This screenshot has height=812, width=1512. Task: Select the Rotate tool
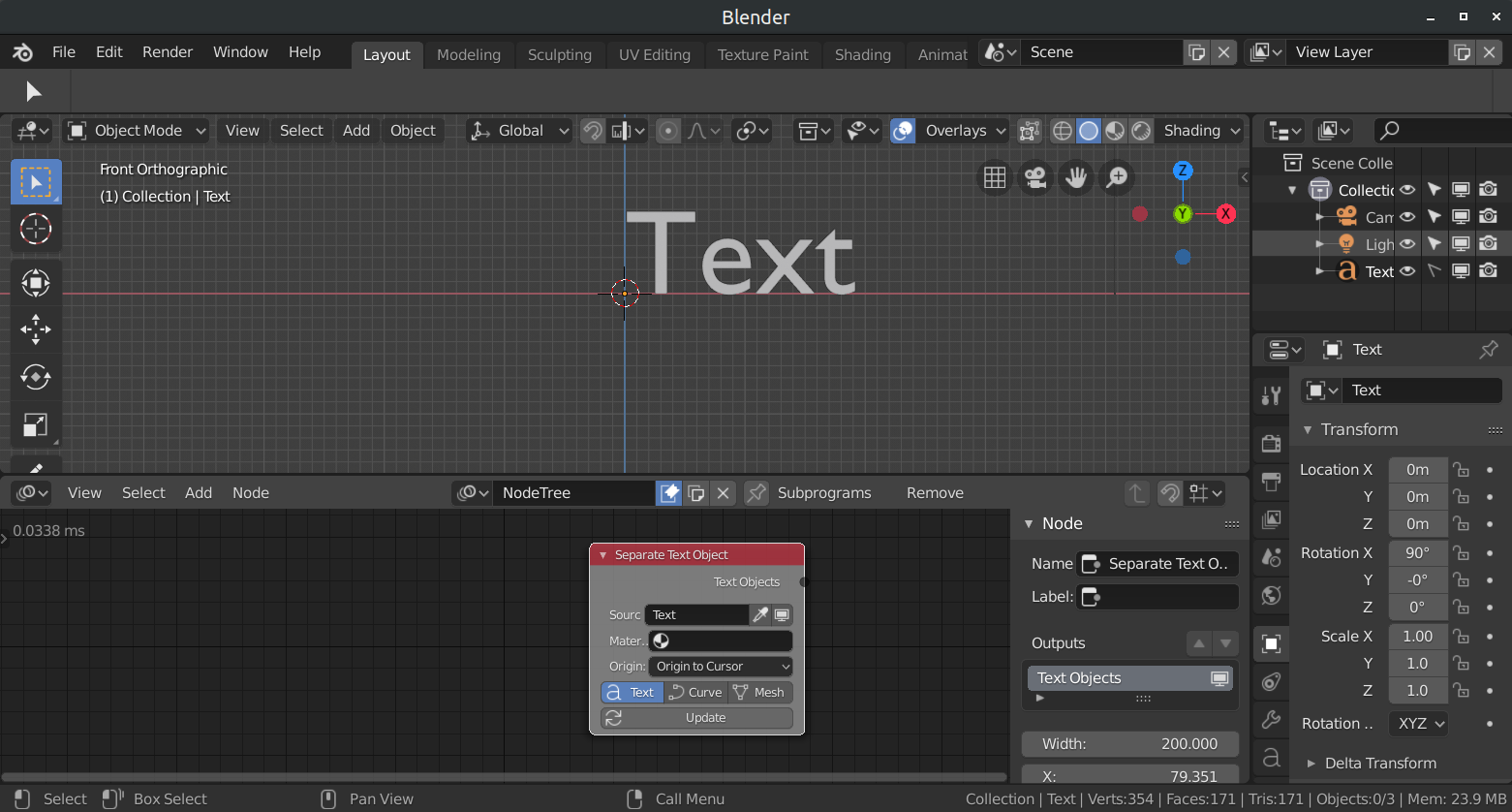point(36,377)
